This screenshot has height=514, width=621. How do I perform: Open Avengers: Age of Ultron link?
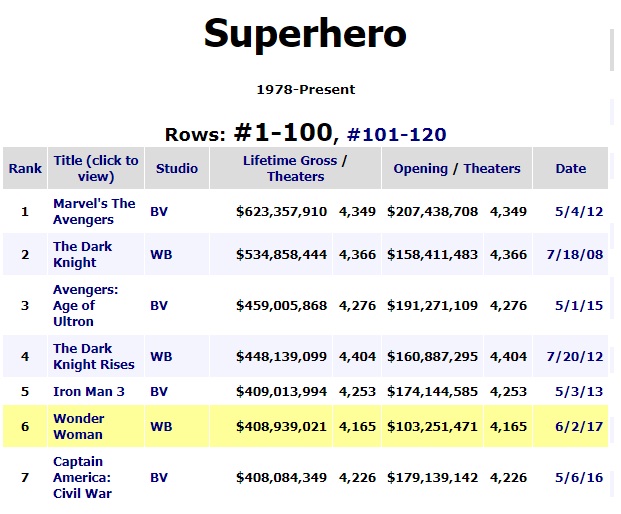(x=85, y=305)
